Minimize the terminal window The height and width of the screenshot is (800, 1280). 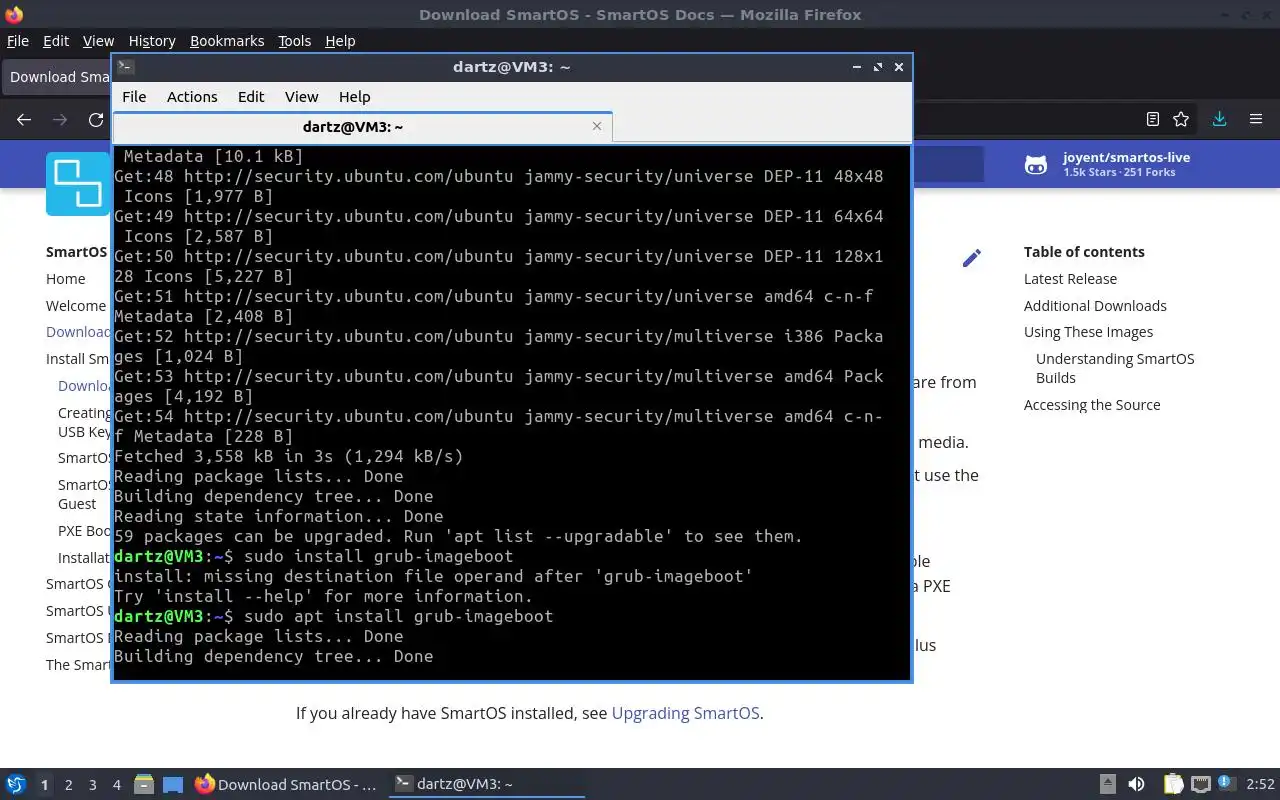pyautogui.click(x=857, y=67)
